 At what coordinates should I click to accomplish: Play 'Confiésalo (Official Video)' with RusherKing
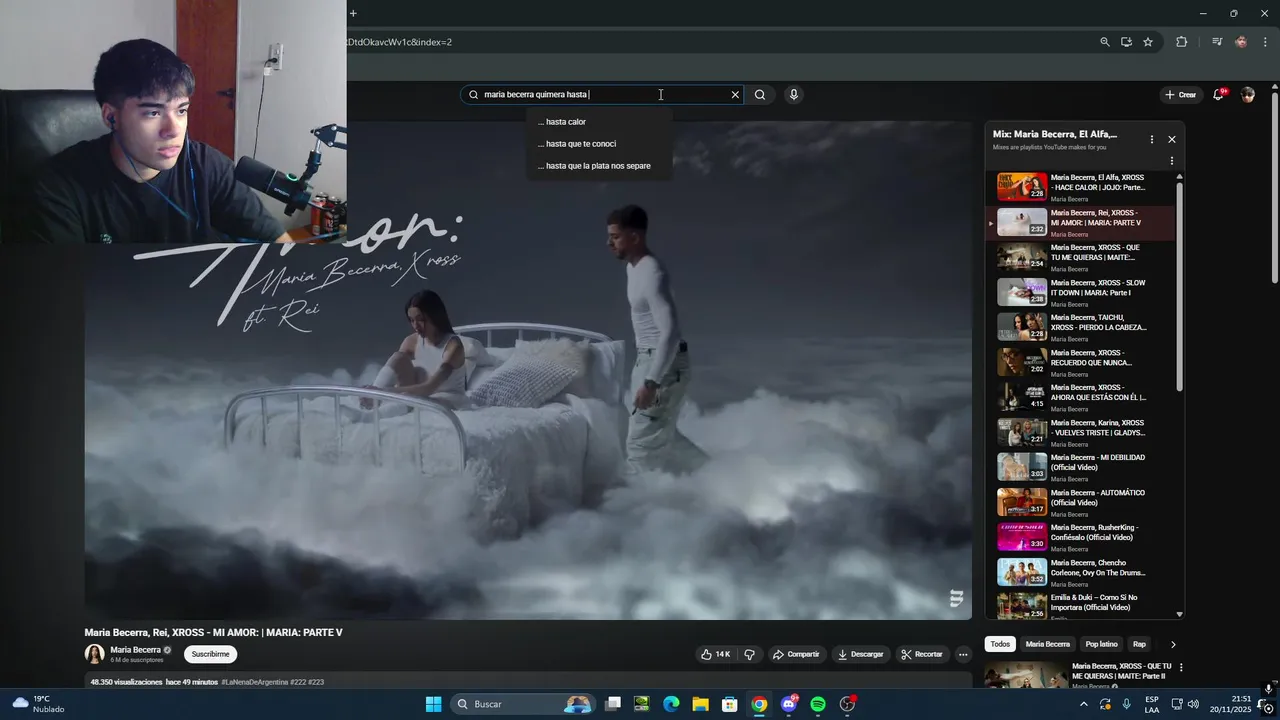1080,537
